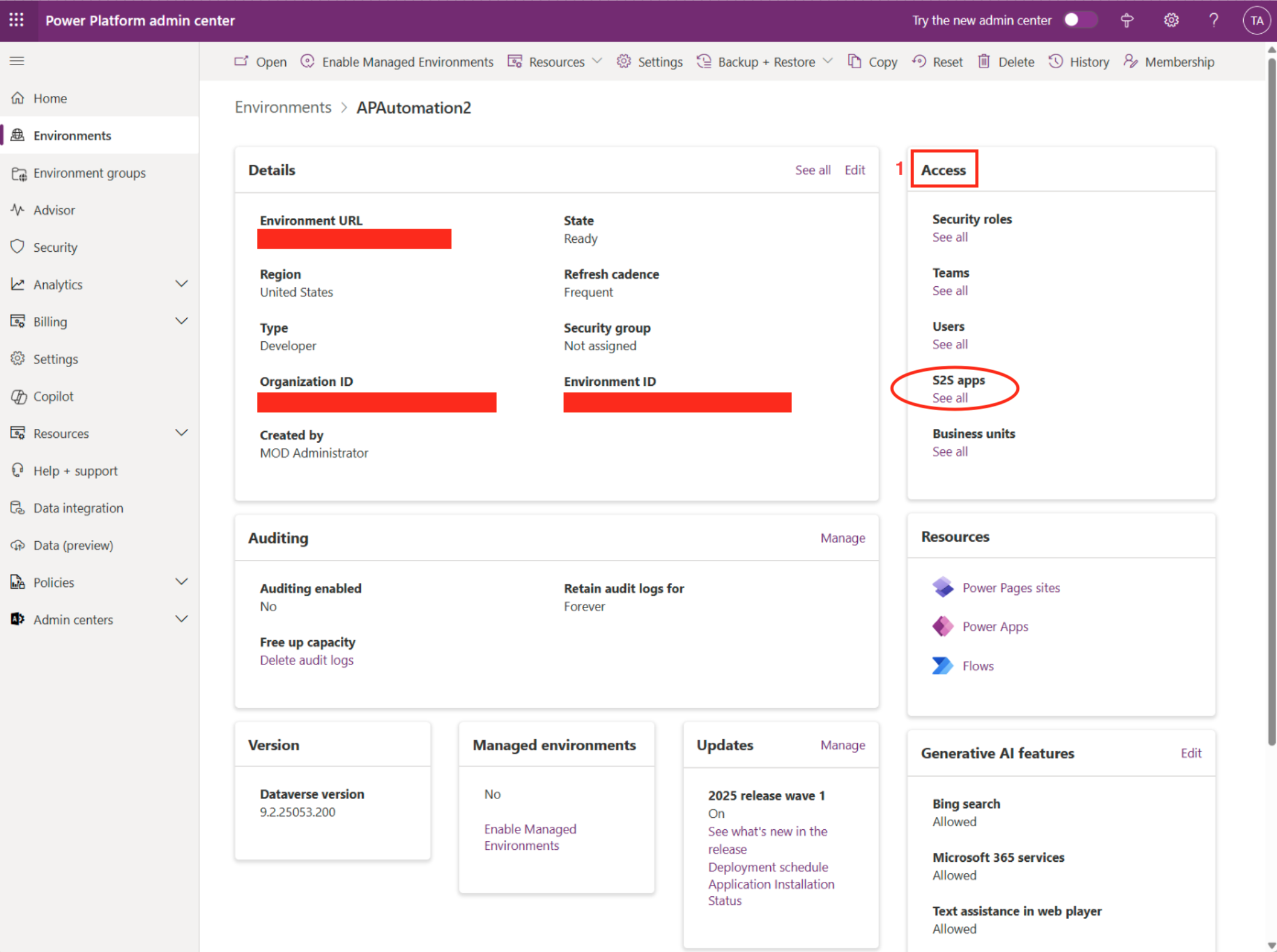Click Edit in Generative AI features
1277x952 pixels.
pos(1190,753)
